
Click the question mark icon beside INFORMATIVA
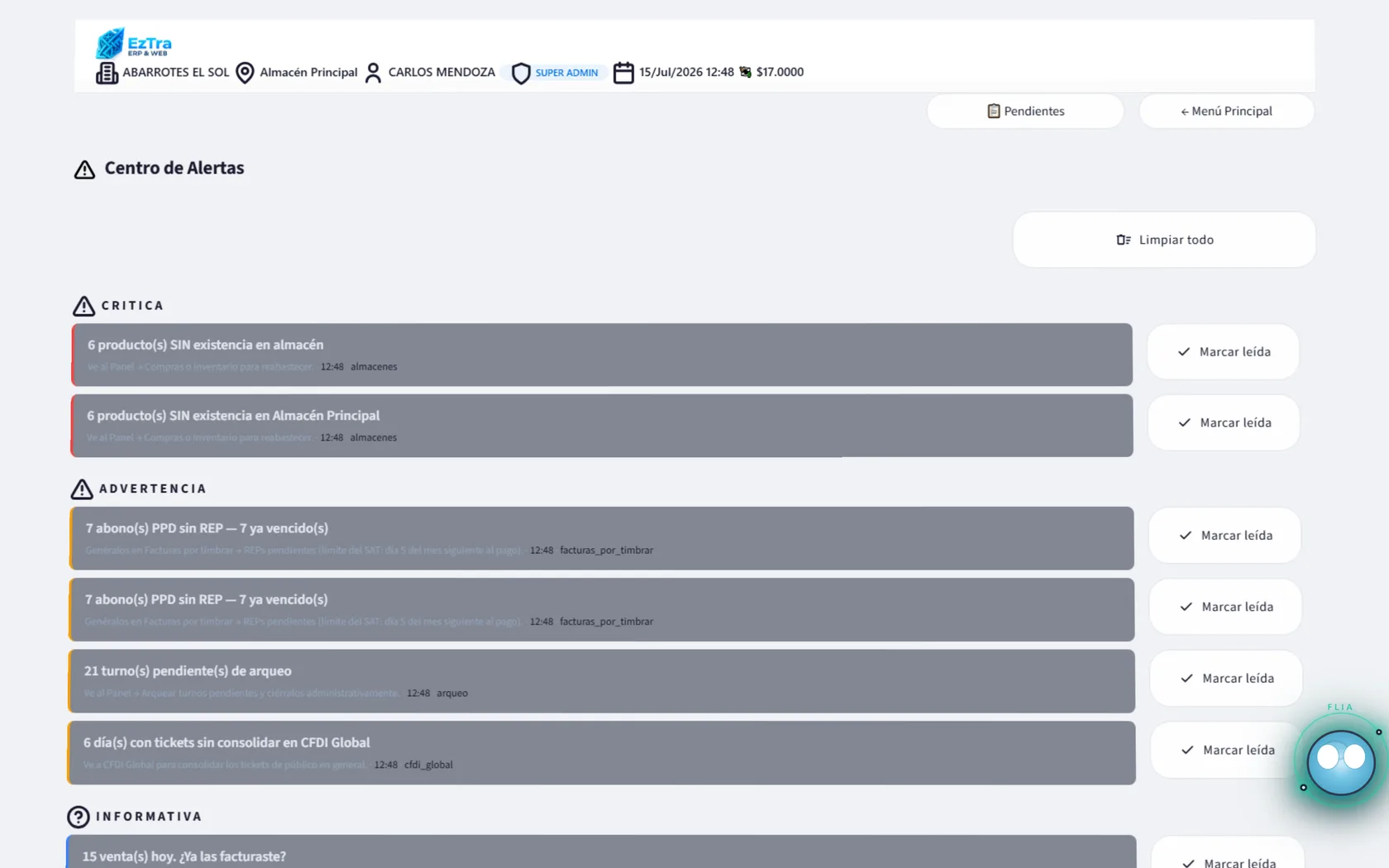(79, 817)
